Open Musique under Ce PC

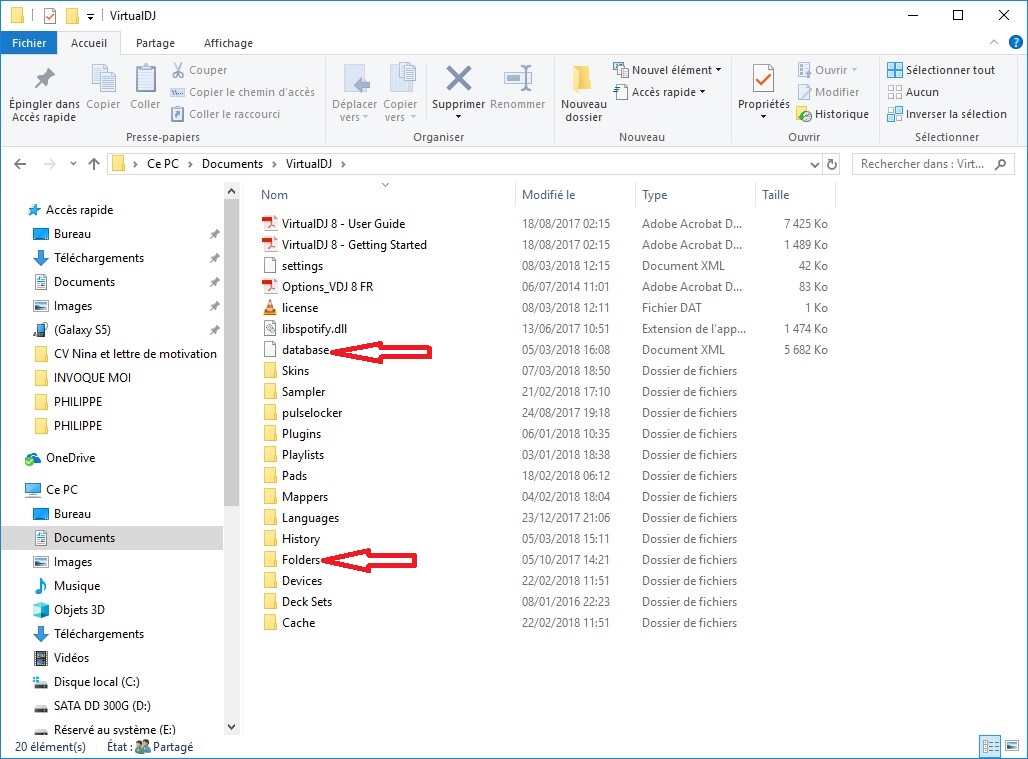(77, 586)
